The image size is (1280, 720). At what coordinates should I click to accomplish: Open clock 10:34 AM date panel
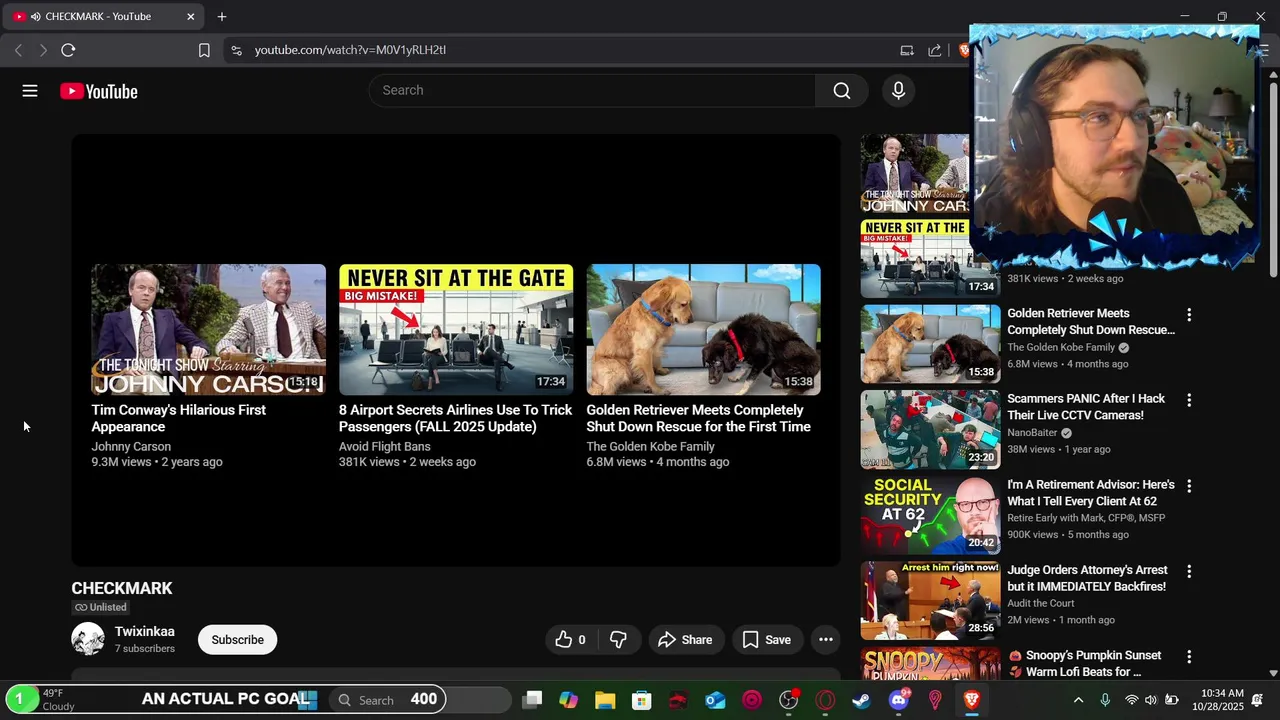[1217, 699]
